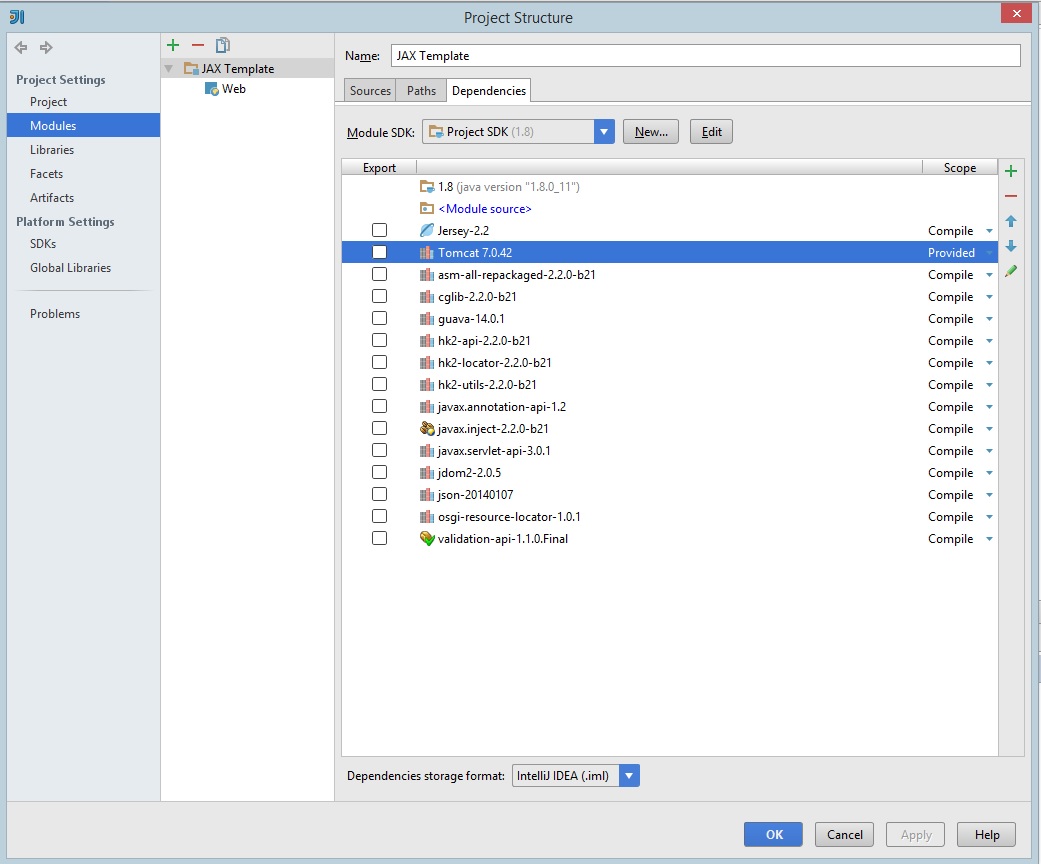Enable export for validation-api-1.1.0.Final
Screen dimensions: 1041x864
point(379,538)
